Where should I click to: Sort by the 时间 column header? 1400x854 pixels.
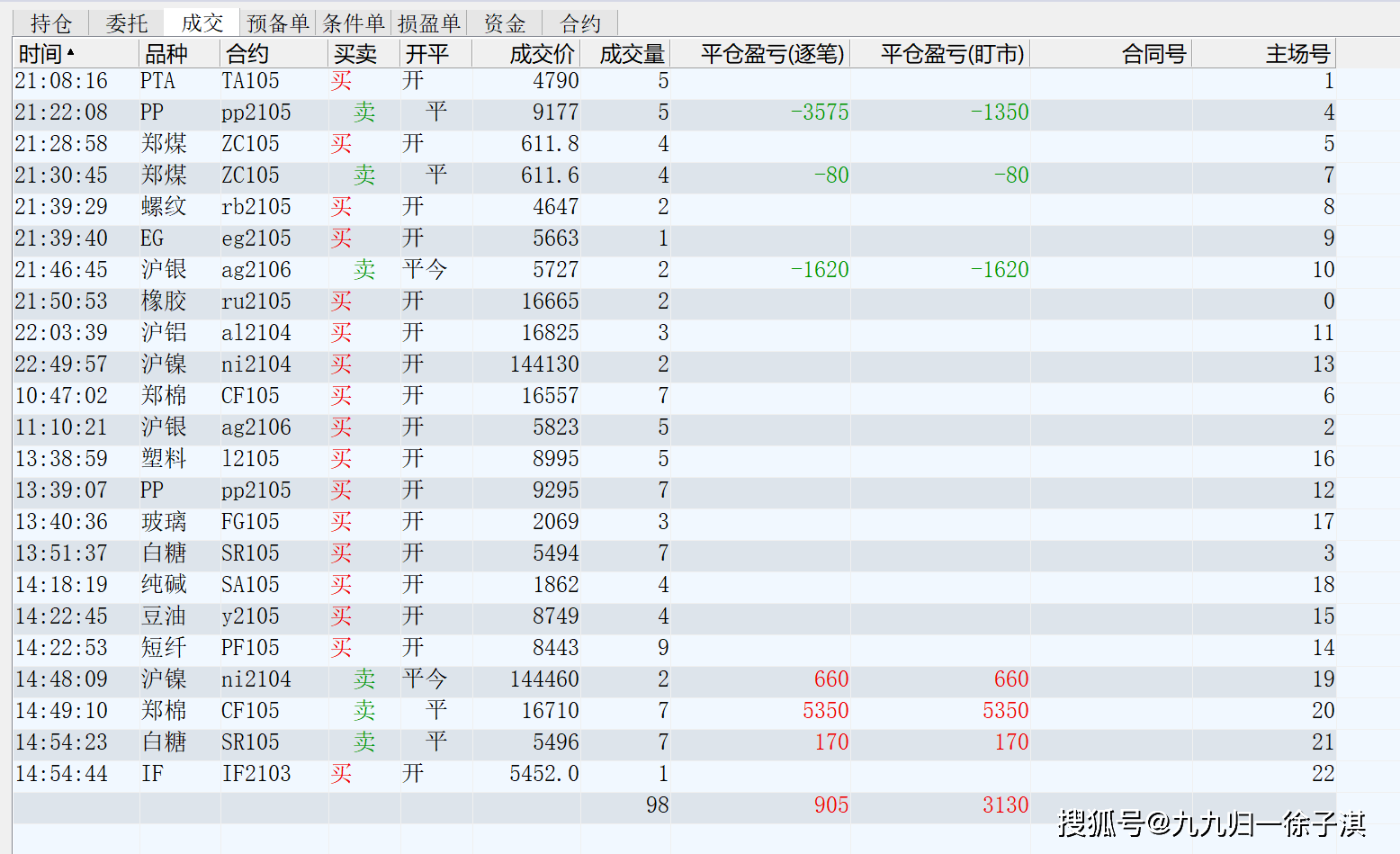tap(76, 54)
